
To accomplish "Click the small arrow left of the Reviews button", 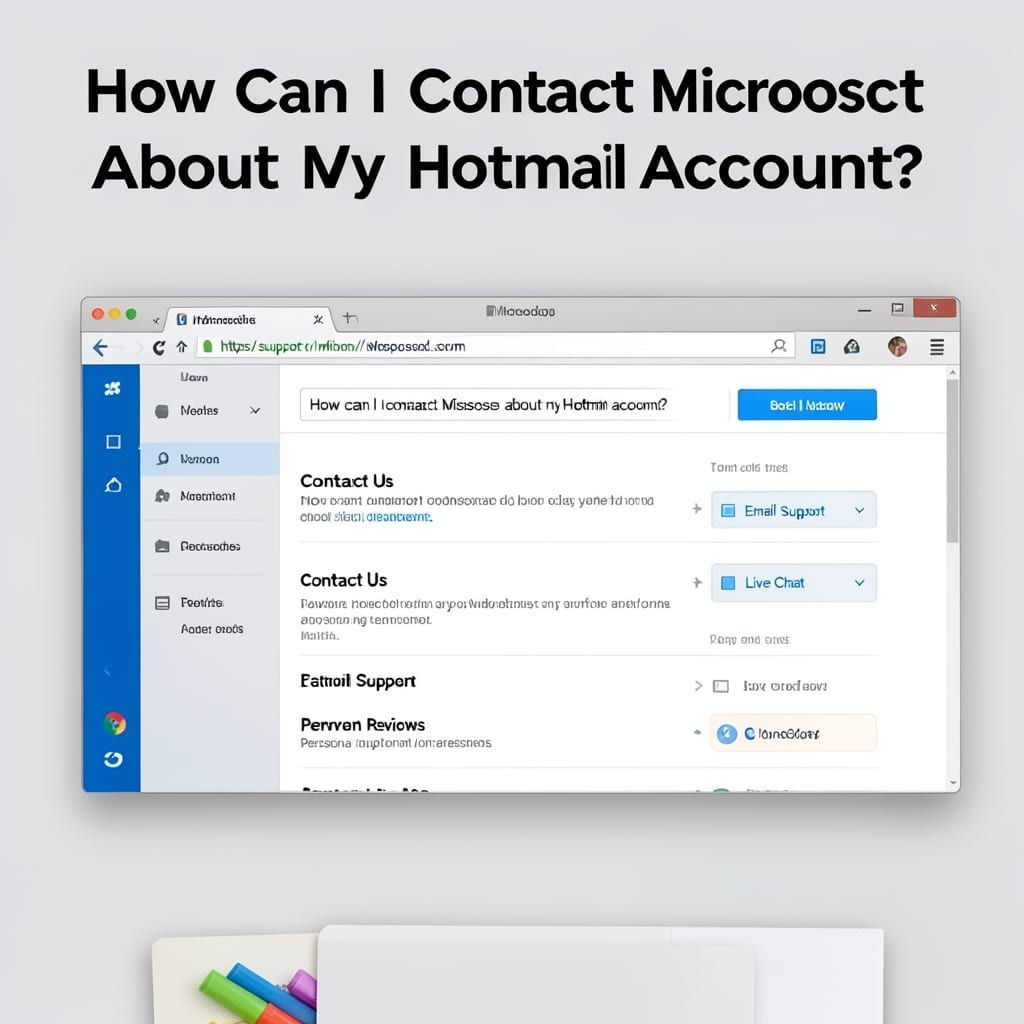I will pos(697,733).
